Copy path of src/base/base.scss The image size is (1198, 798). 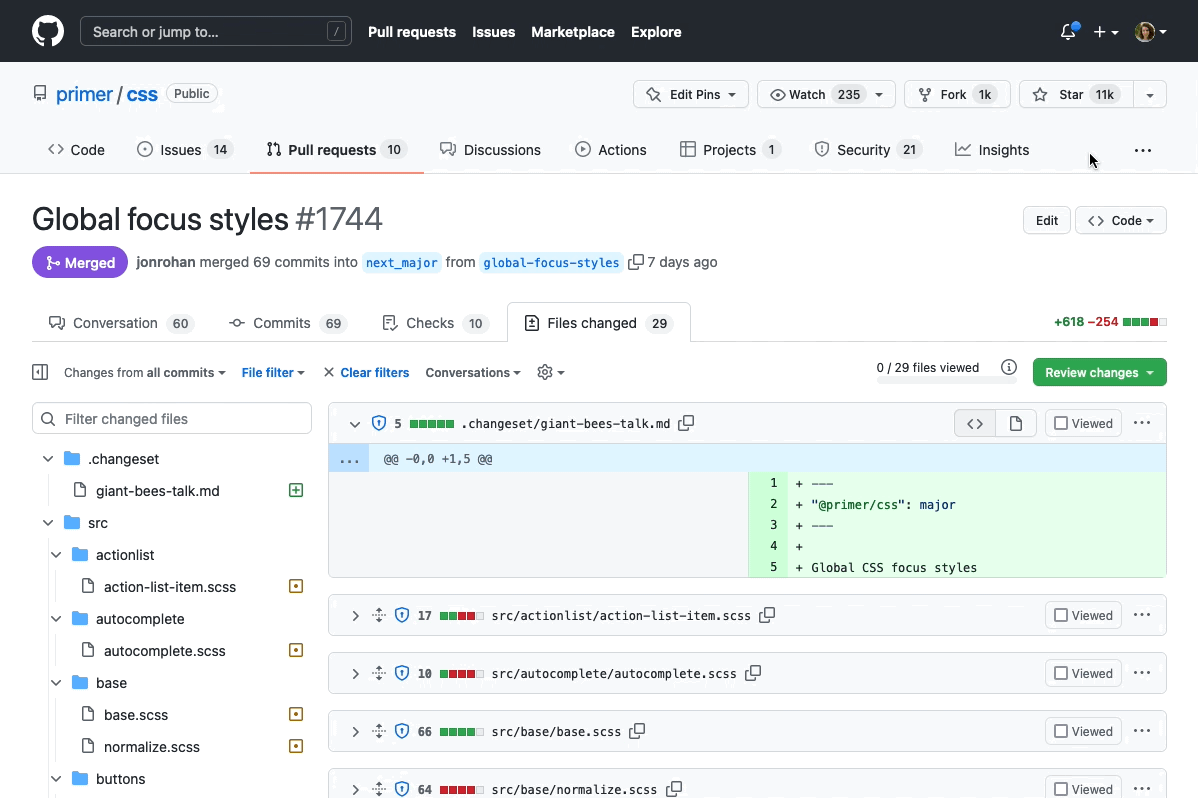coord(637,731)
